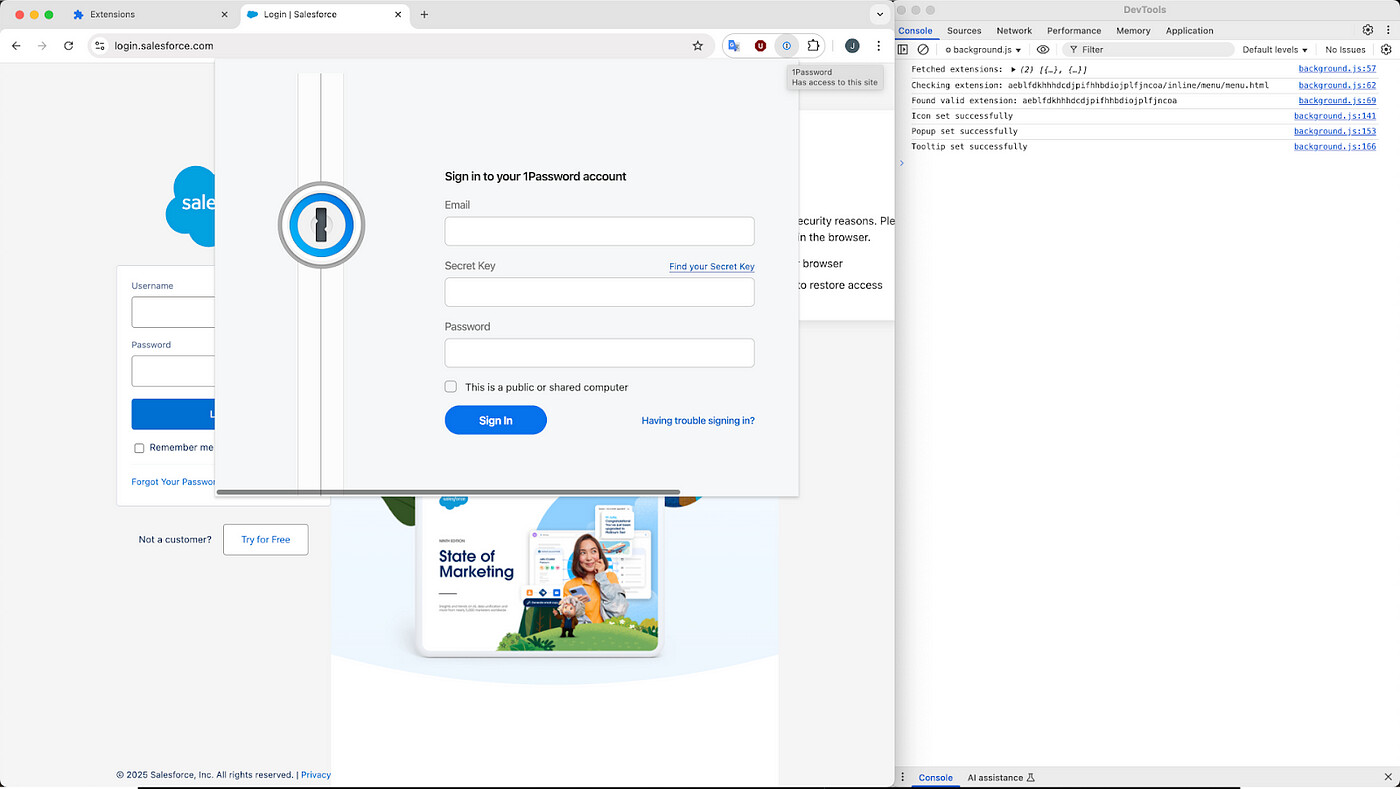Click the State of Marketing promo image

540,576
